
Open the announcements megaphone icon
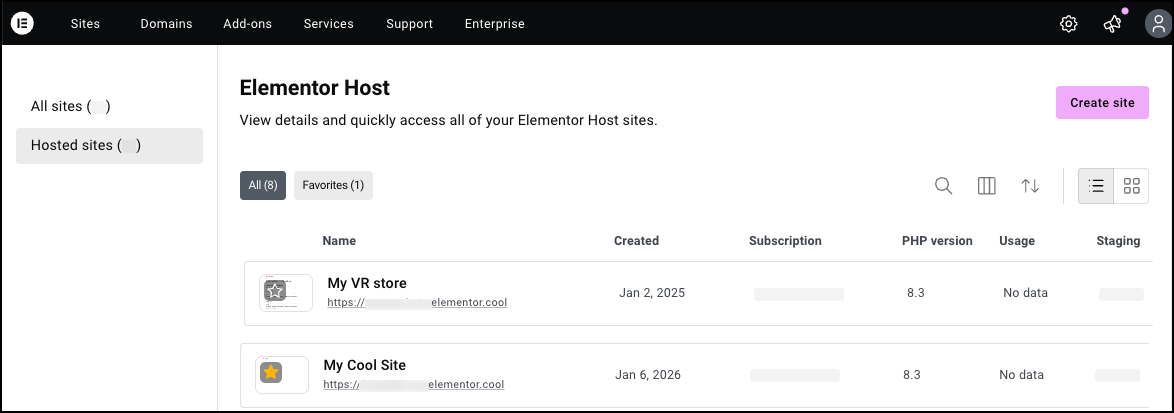click(x=1112, y=24)
